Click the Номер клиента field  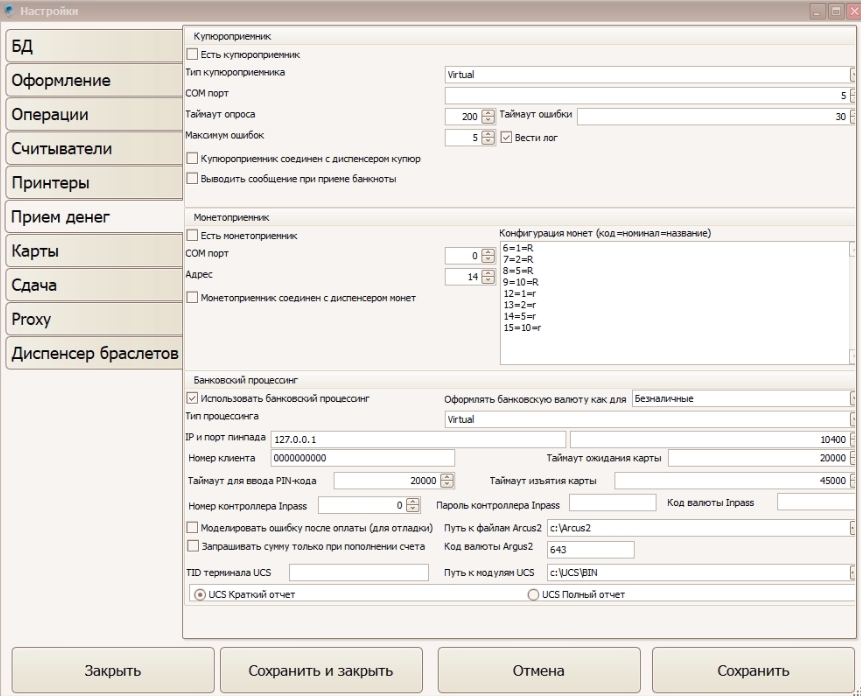pos(362,458)
